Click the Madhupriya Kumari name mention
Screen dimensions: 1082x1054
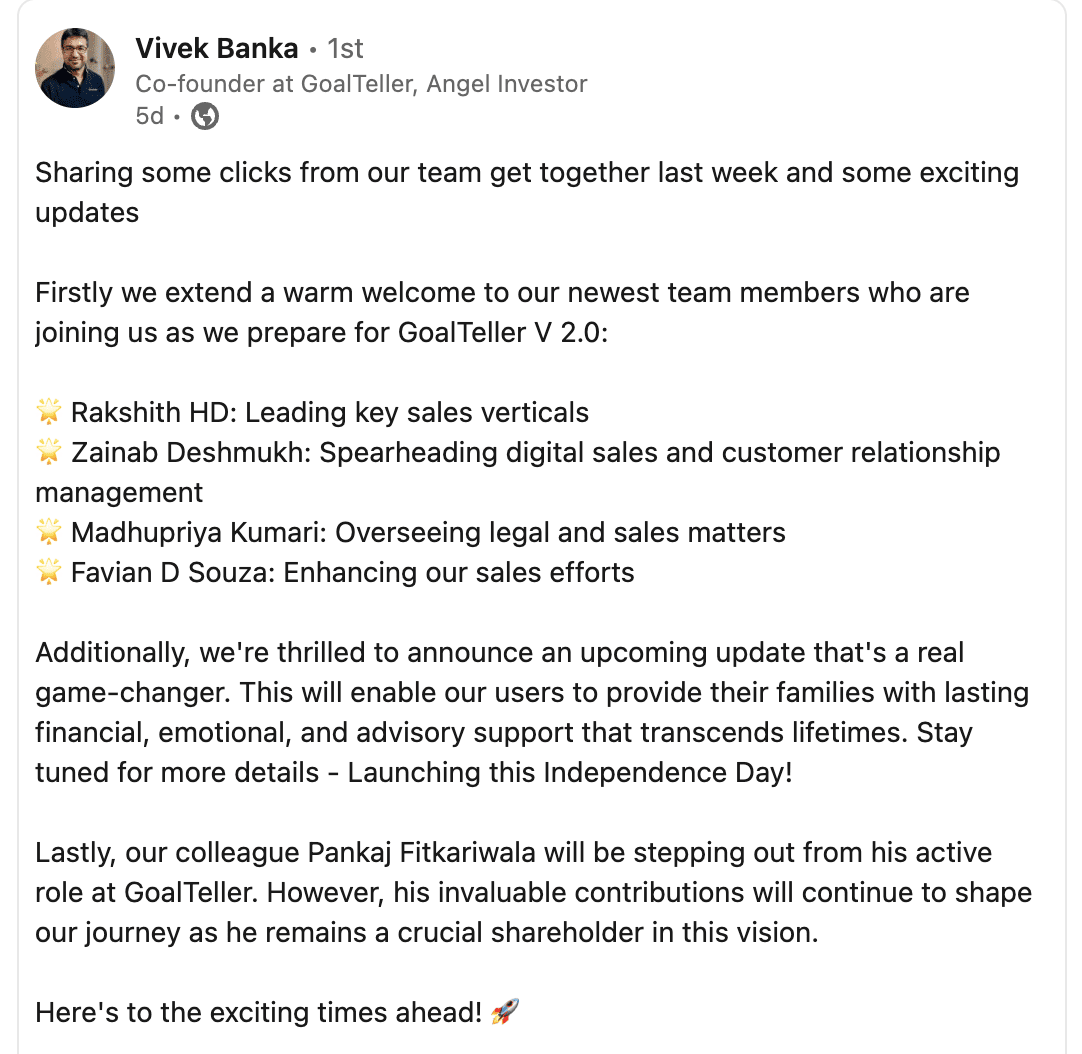pos(199,533)
